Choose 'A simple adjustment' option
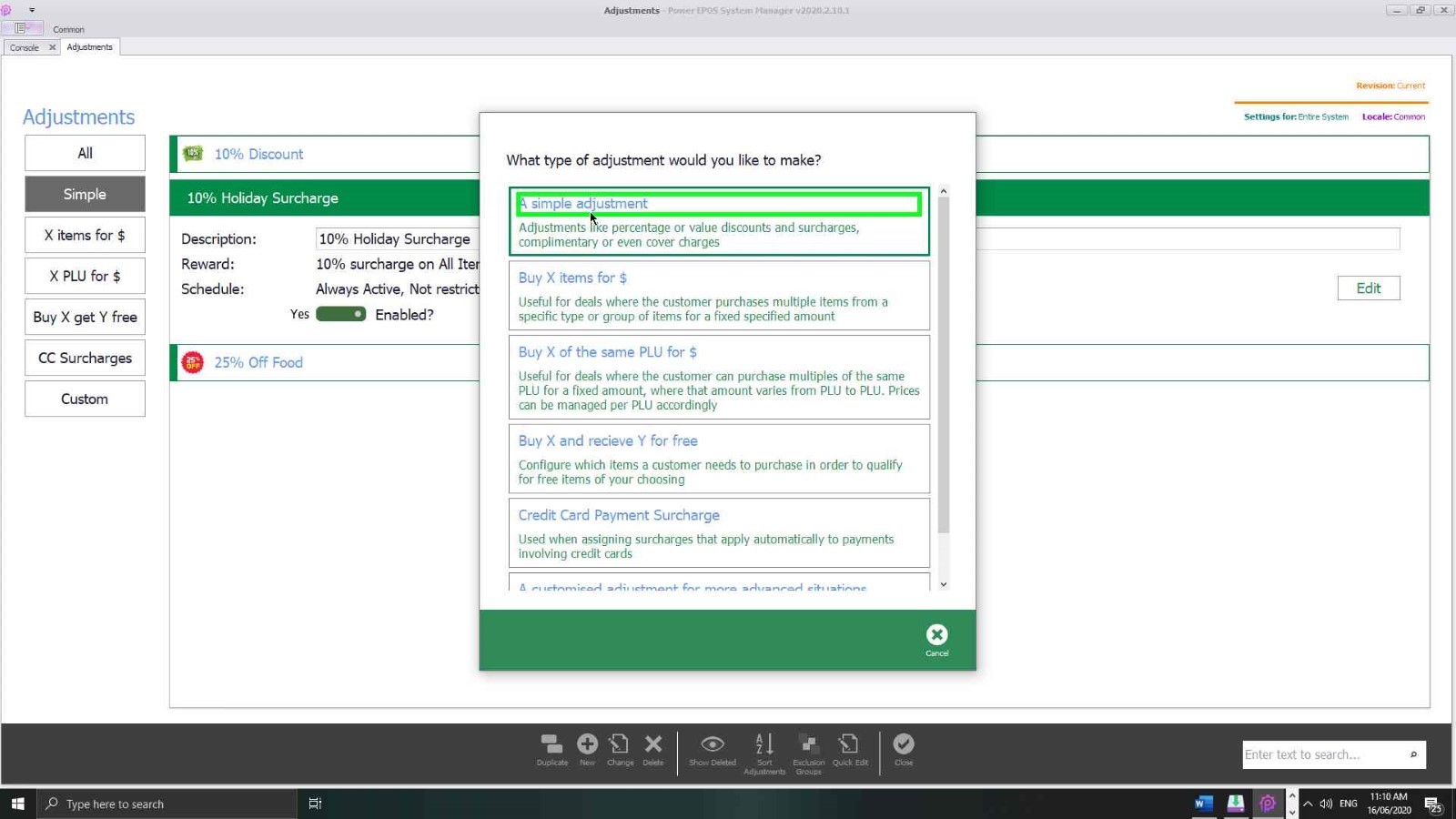Image resolution: width=1456 pixels, height=819 pixels. click(719, 221)
